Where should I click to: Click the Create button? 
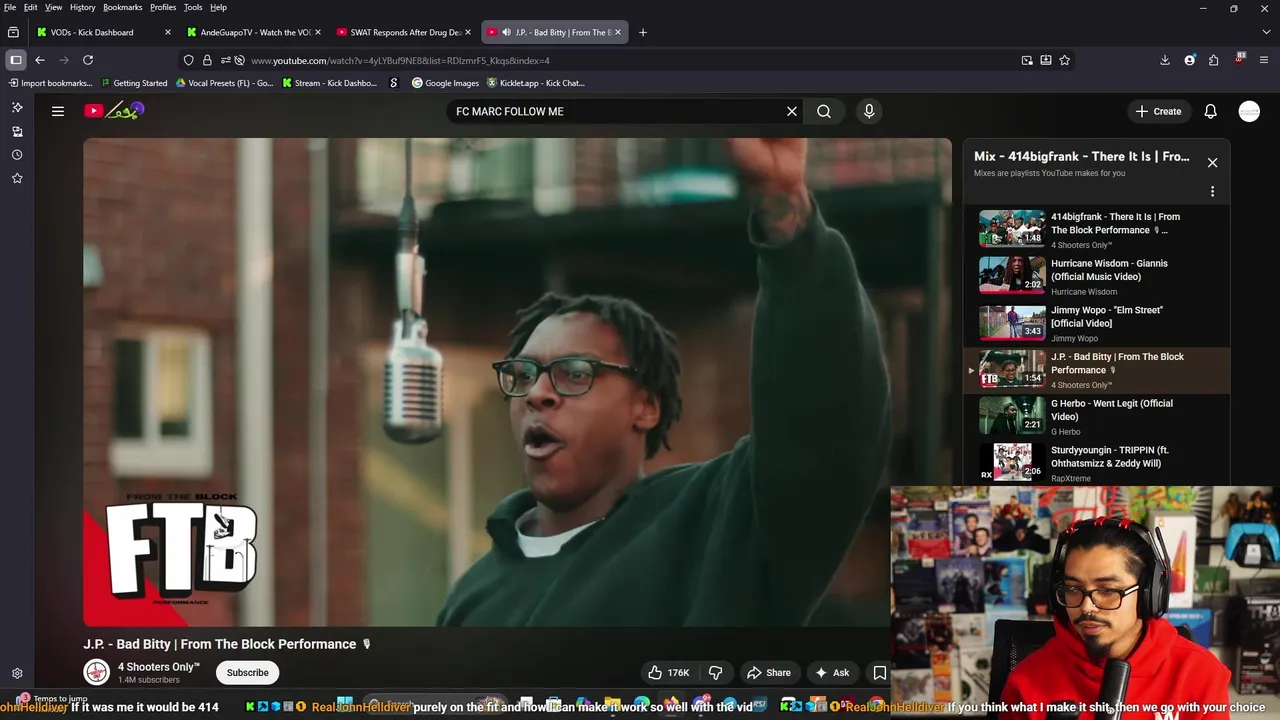pos(1159,111)
